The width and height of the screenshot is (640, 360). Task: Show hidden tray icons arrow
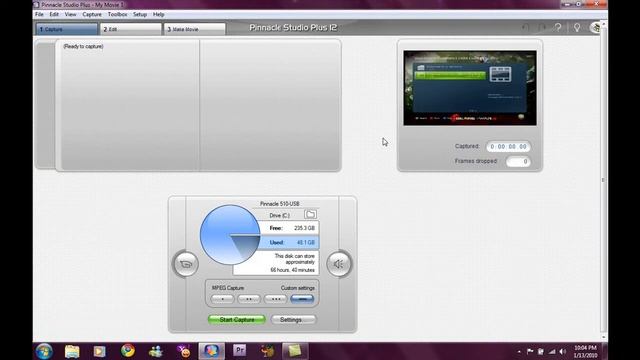tap(519, 351)
